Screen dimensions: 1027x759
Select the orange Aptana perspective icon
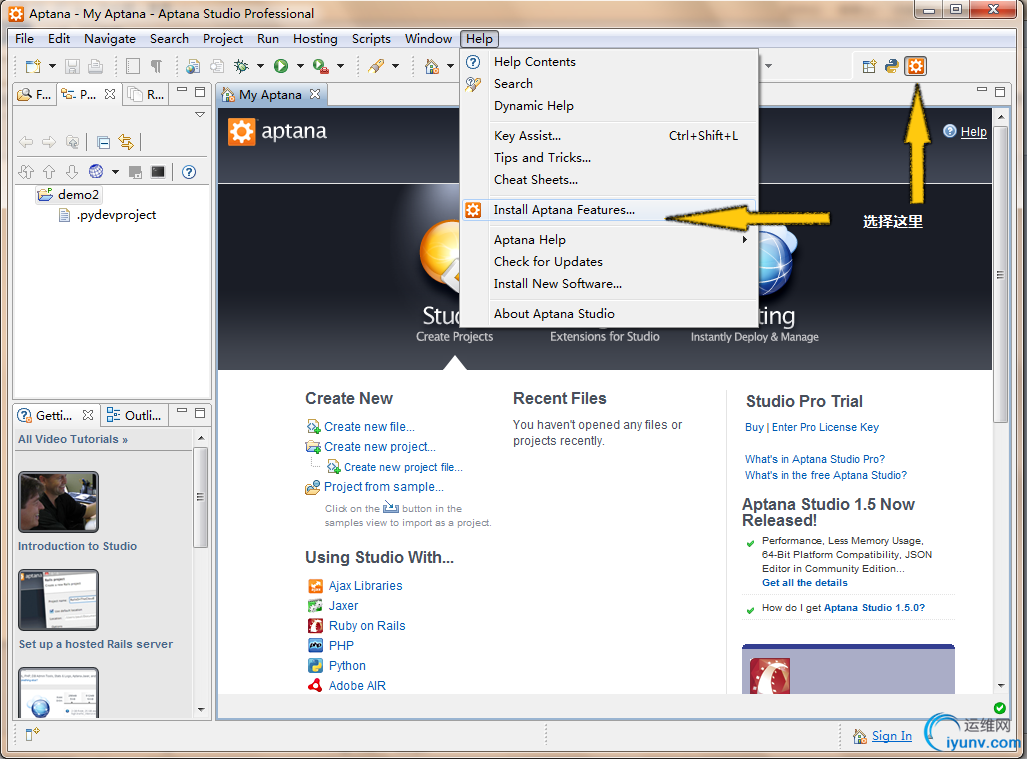click(916, 66)
